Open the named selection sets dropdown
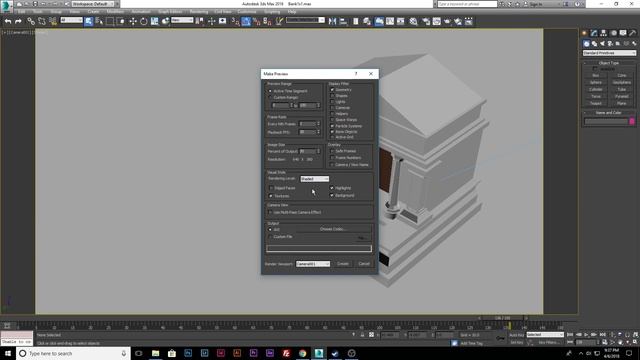Image resolution: width=640 pixels, height=360 pixels. 305,20
